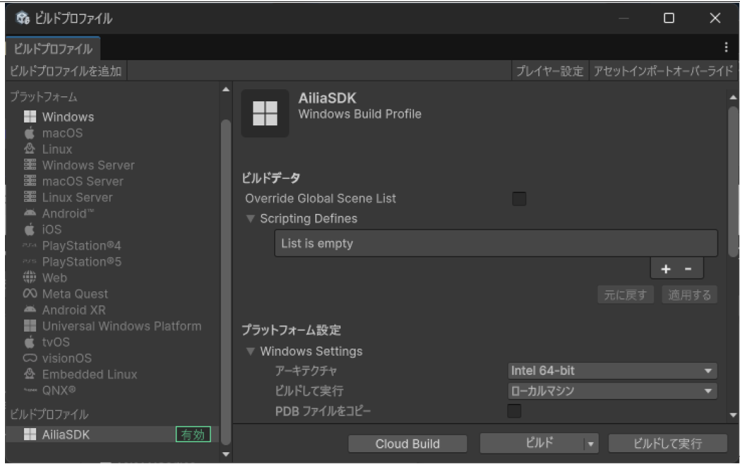This screenshot has width=740, height=464.
Task: Switch to the ビルドプロファイル tab
Action: [53, 48]
